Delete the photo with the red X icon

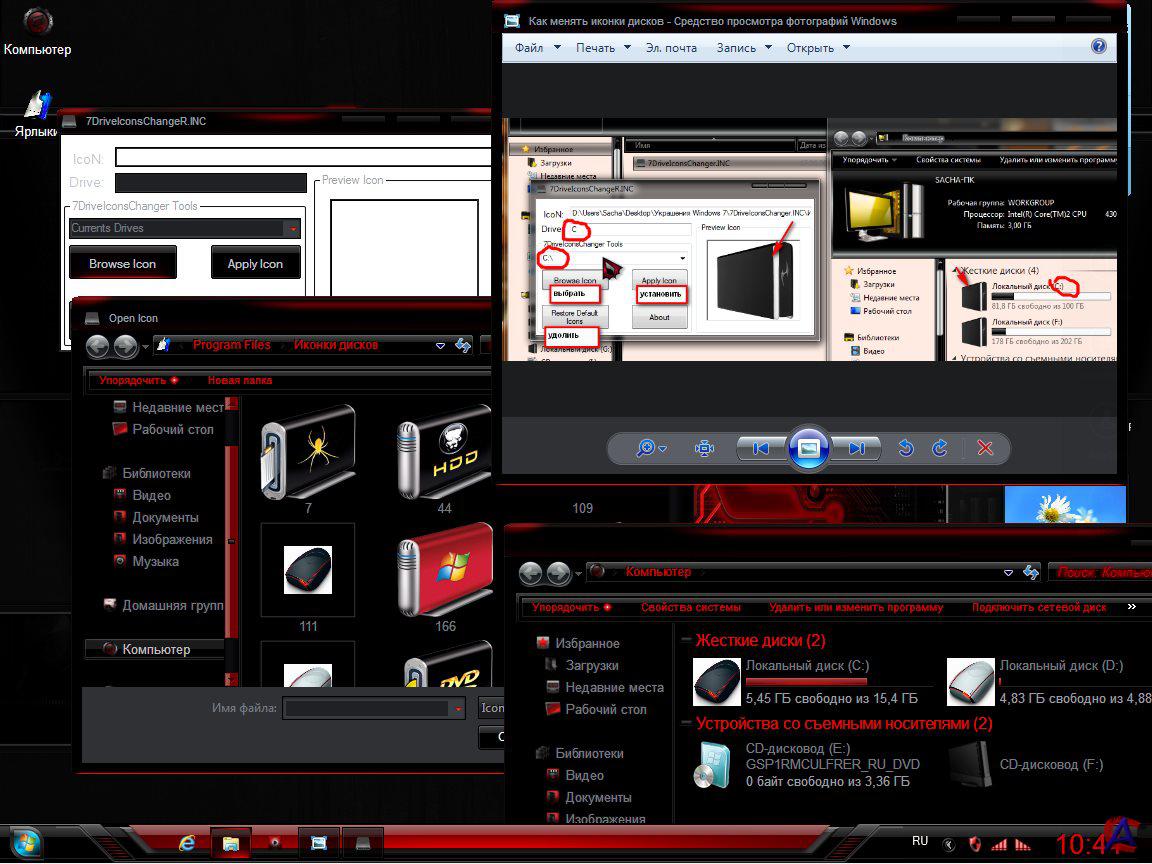[985, 449]
